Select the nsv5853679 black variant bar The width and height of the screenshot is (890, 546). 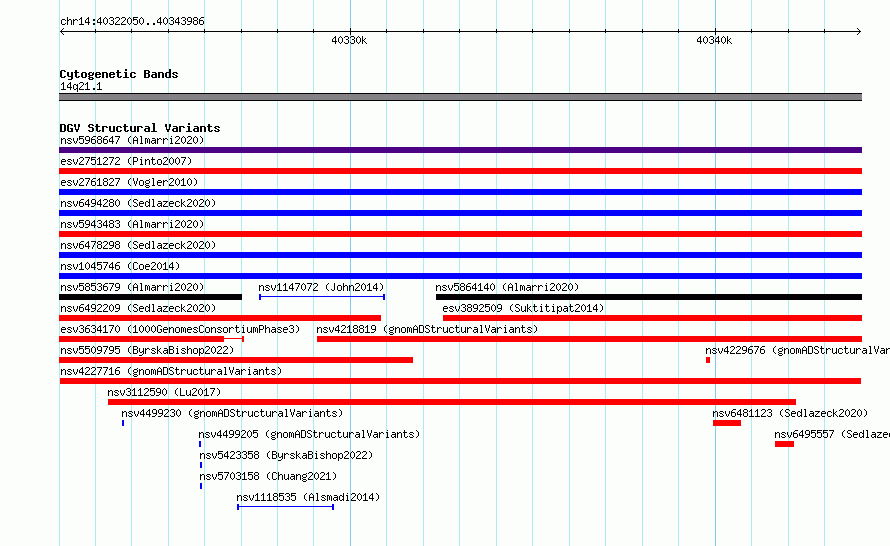(150, 297)
